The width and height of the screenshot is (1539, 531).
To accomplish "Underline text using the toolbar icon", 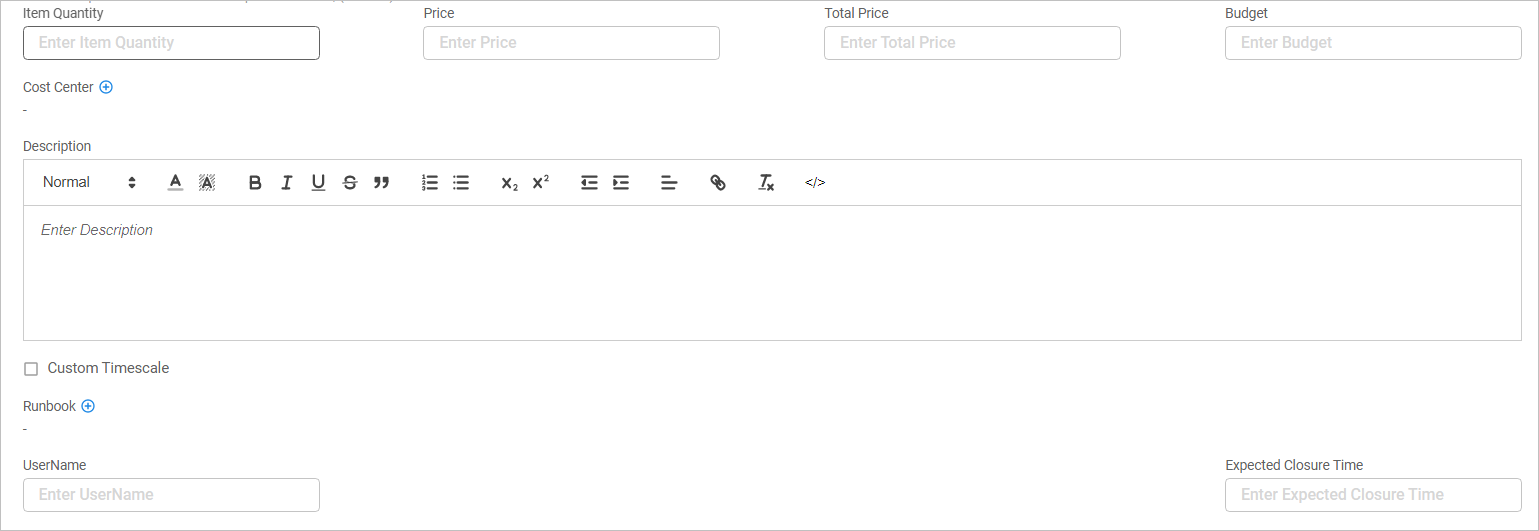I will [x=318, y=183].
